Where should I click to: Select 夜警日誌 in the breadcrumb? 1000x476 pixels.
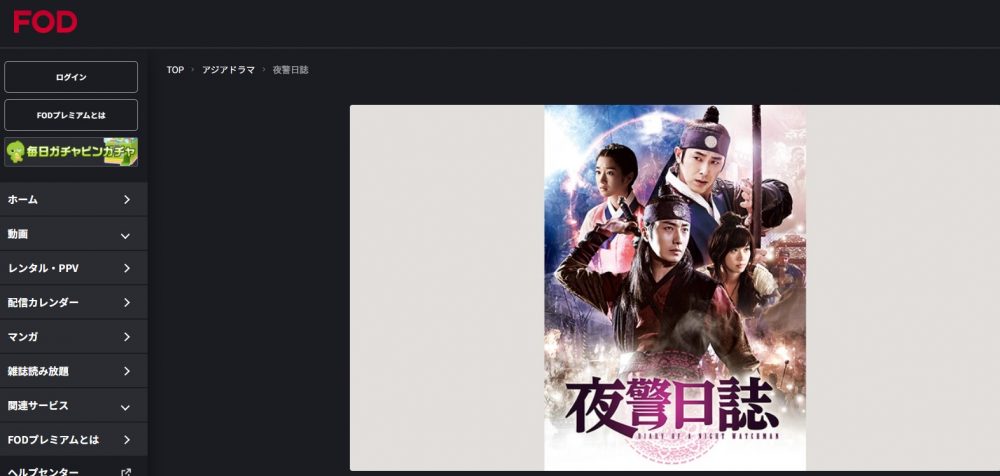[x=291, y=70]
